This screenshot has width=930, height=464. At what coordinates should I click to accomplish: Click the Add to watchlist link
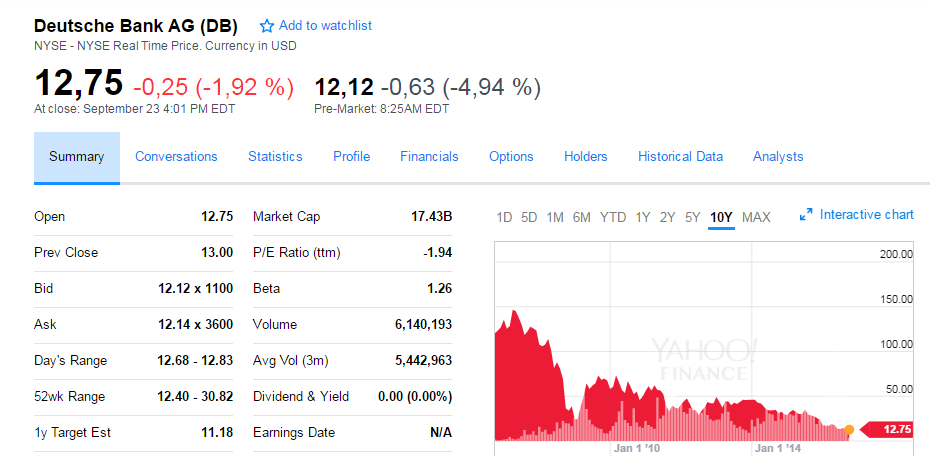pyautogui.click(x=325, y=26)
